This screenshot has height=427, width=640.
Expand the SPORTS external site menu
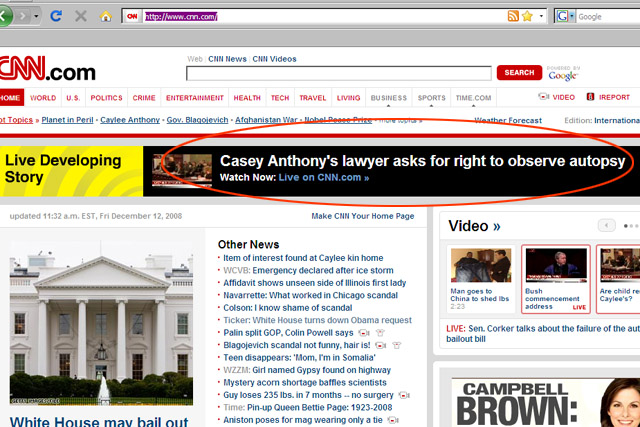point(431,98)
